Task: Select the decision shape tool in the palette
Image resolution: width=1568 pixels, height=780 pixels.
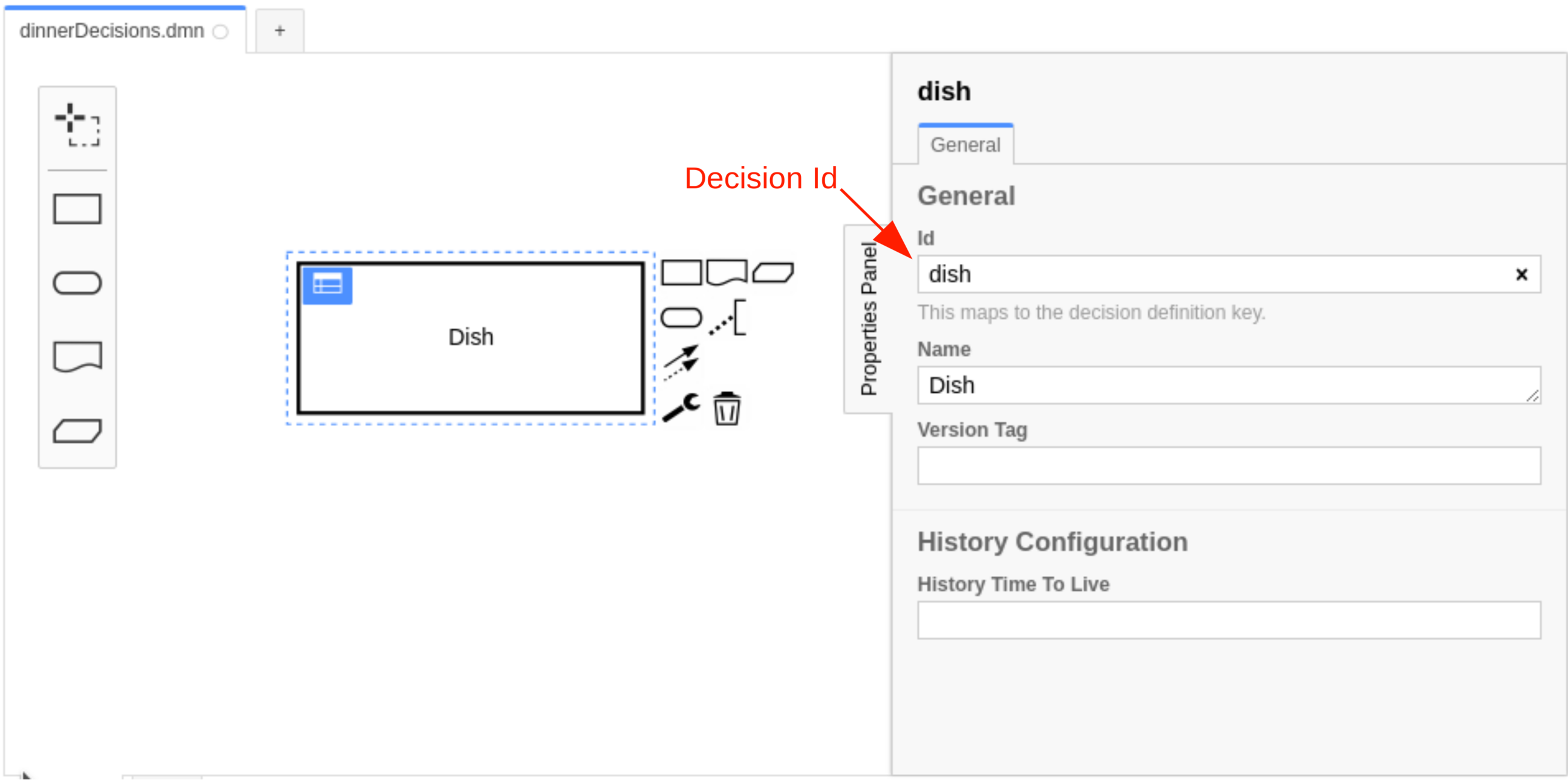Action: (x=77, y=210)
